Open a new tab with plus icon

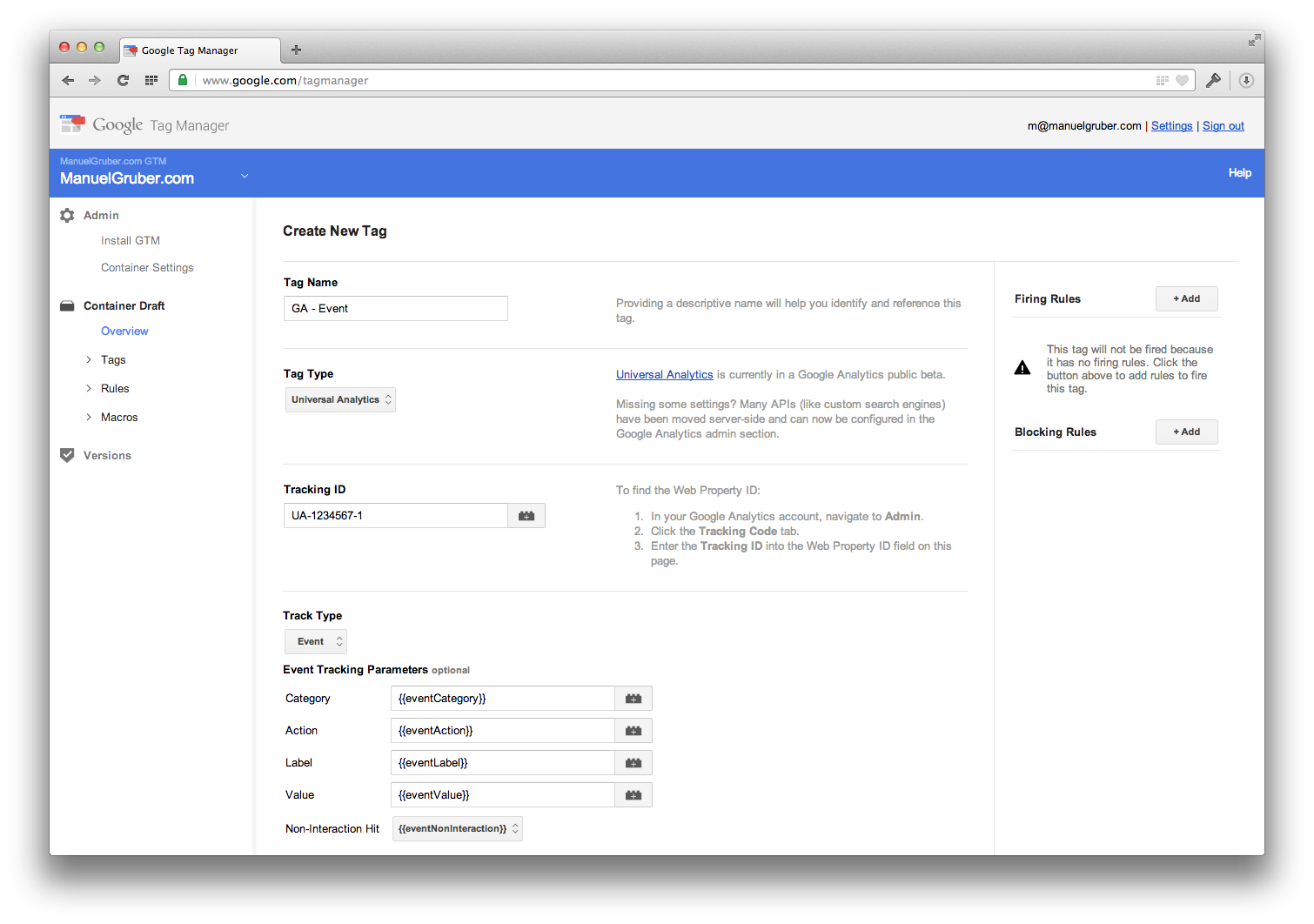pyautogui.click(x=296, y=50)
